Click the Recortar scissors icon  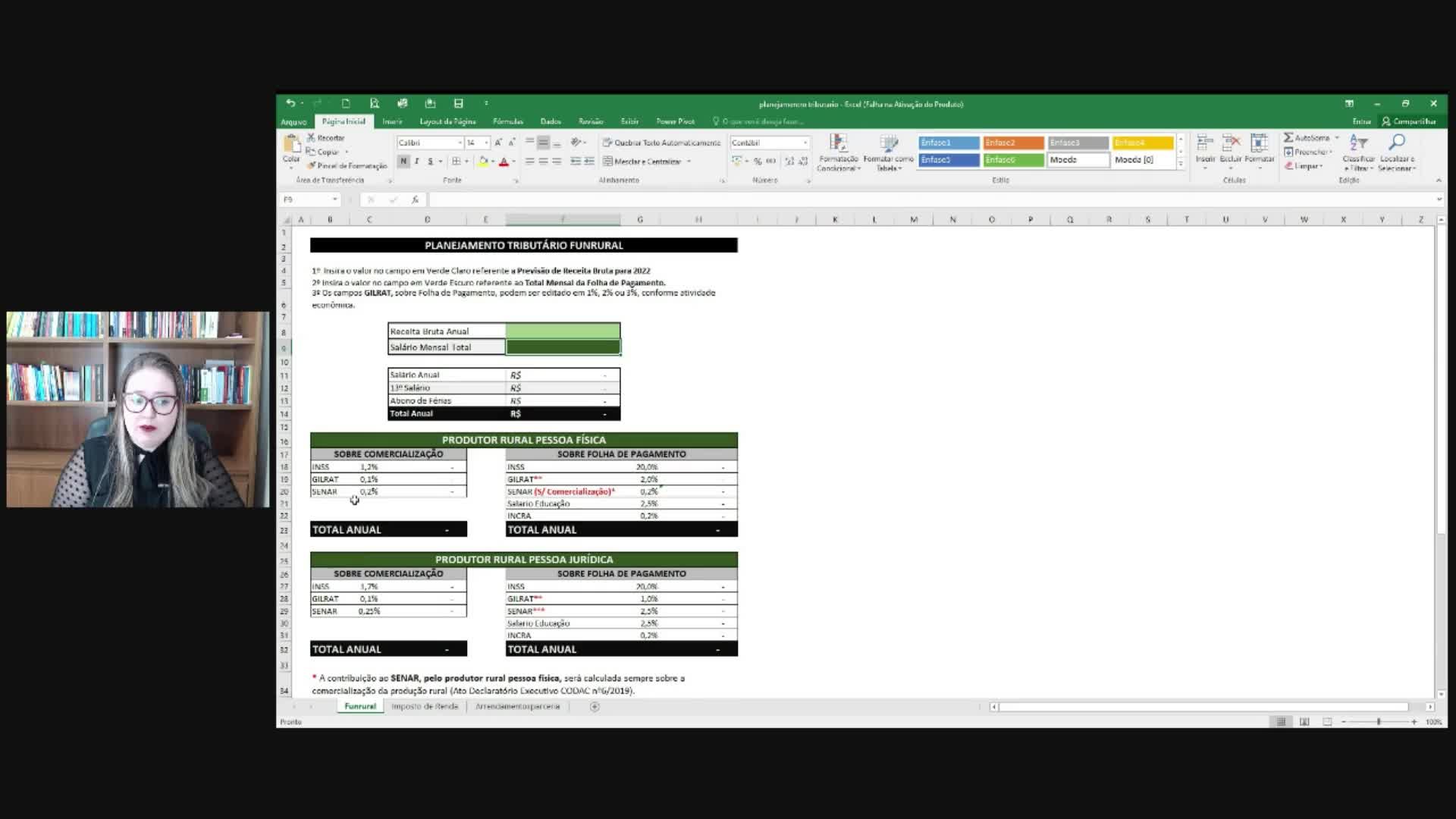[x=311, y=138]
